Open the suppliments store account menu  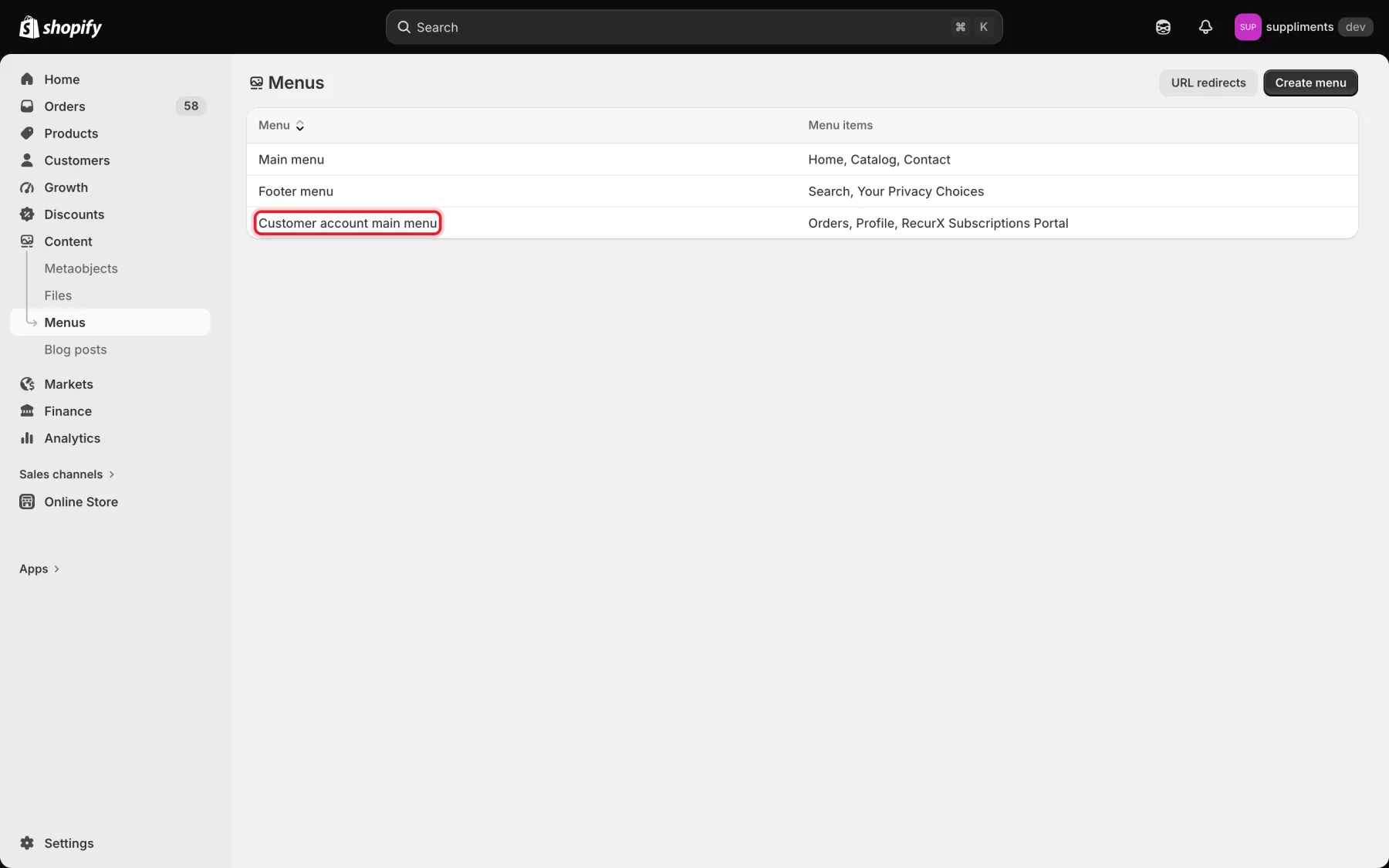point(1303,27)
